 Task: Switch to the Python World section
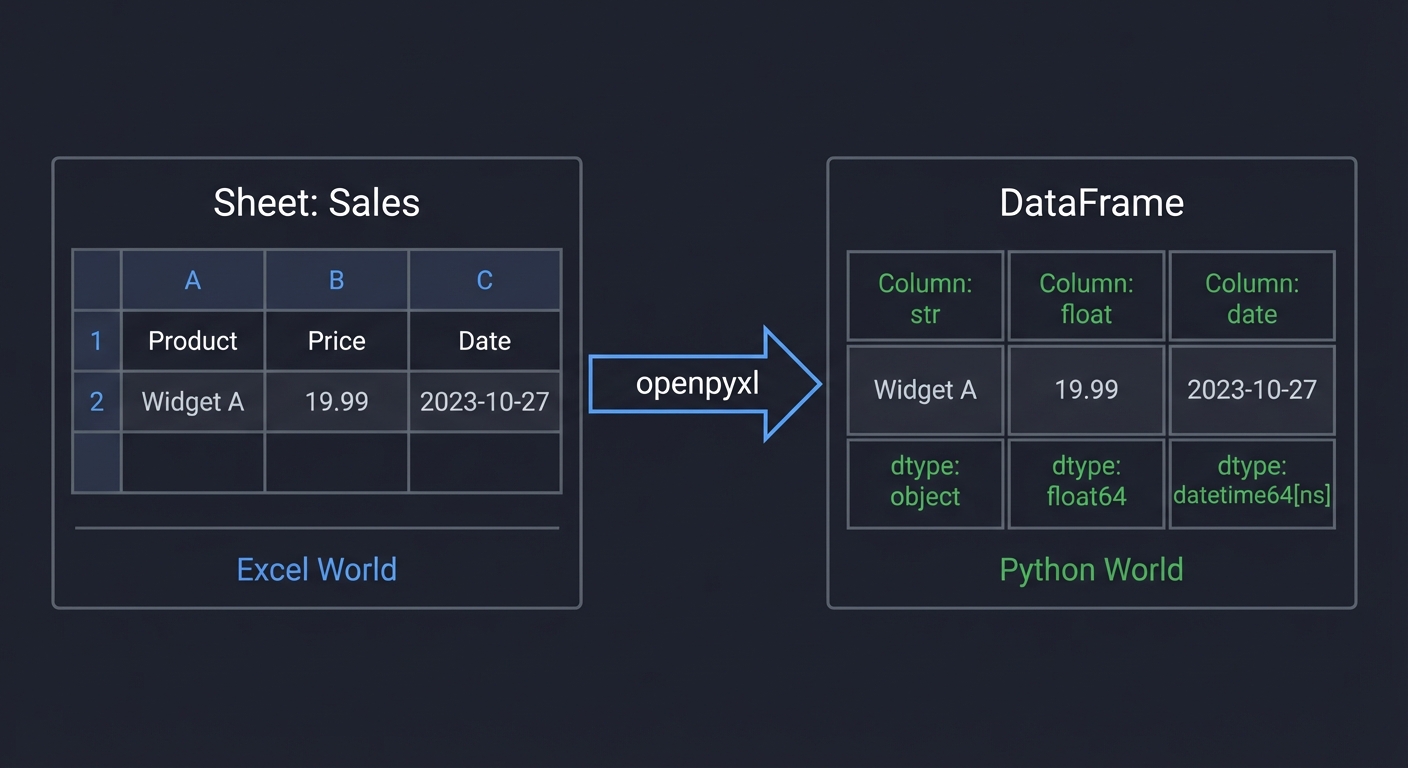point(1091,569)
